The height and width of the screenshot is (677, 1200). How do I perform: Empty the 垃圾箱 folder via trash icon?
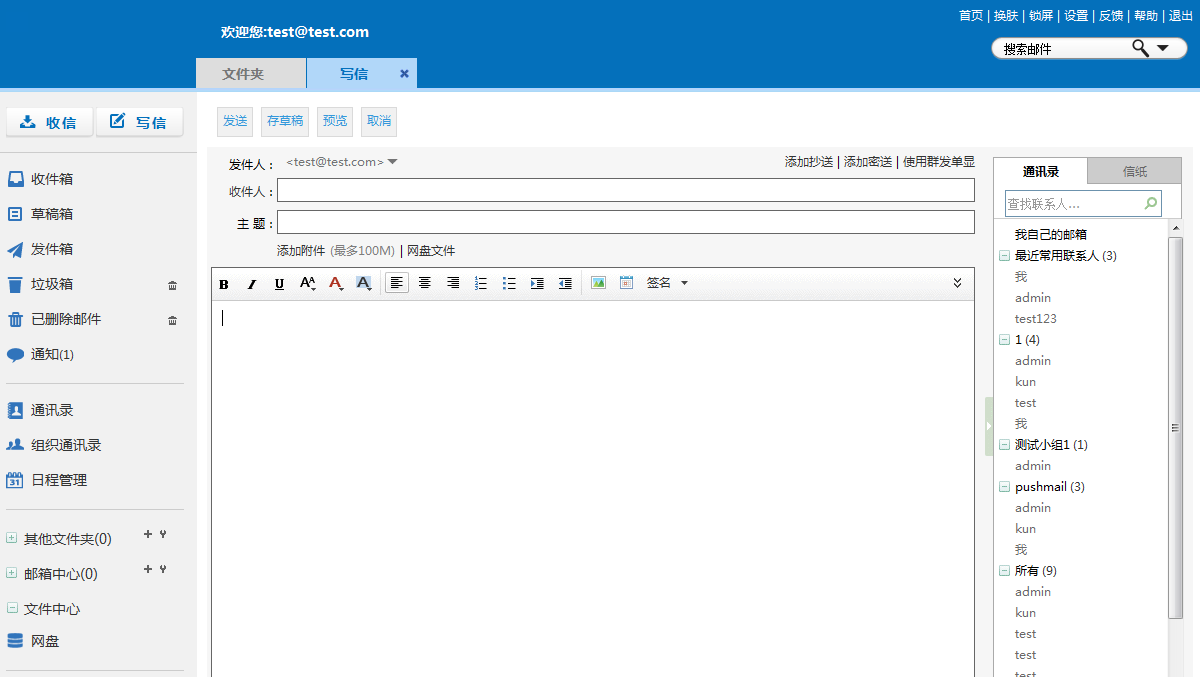pyautogui.click(x=172, y=285)
